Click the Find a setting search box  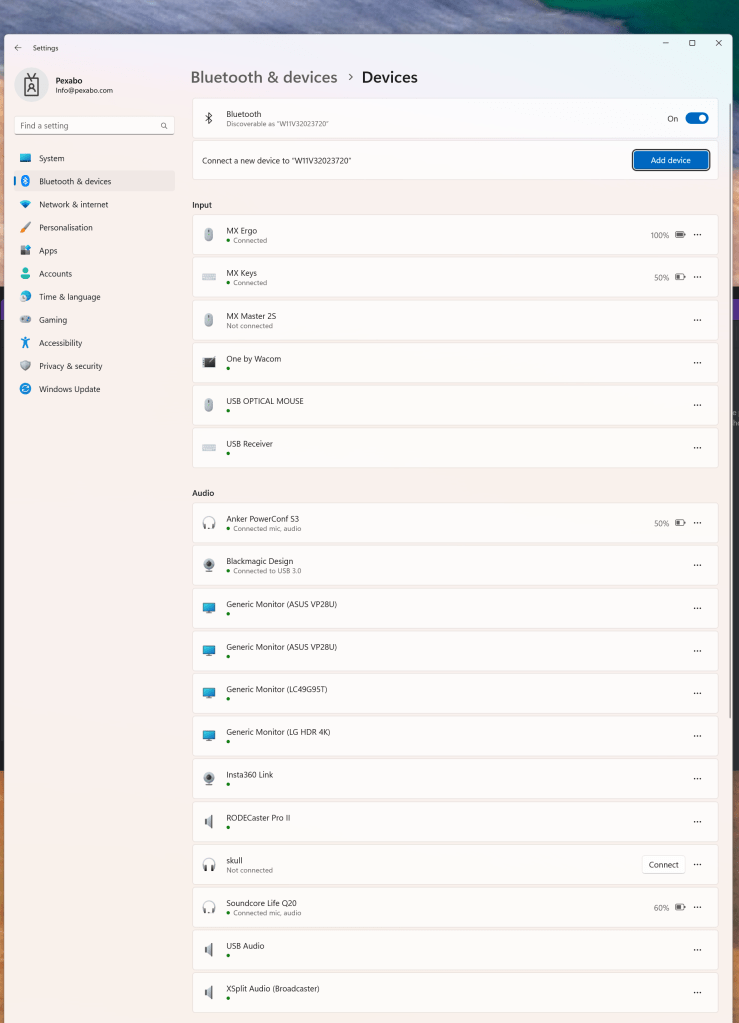tap(94, 125)
